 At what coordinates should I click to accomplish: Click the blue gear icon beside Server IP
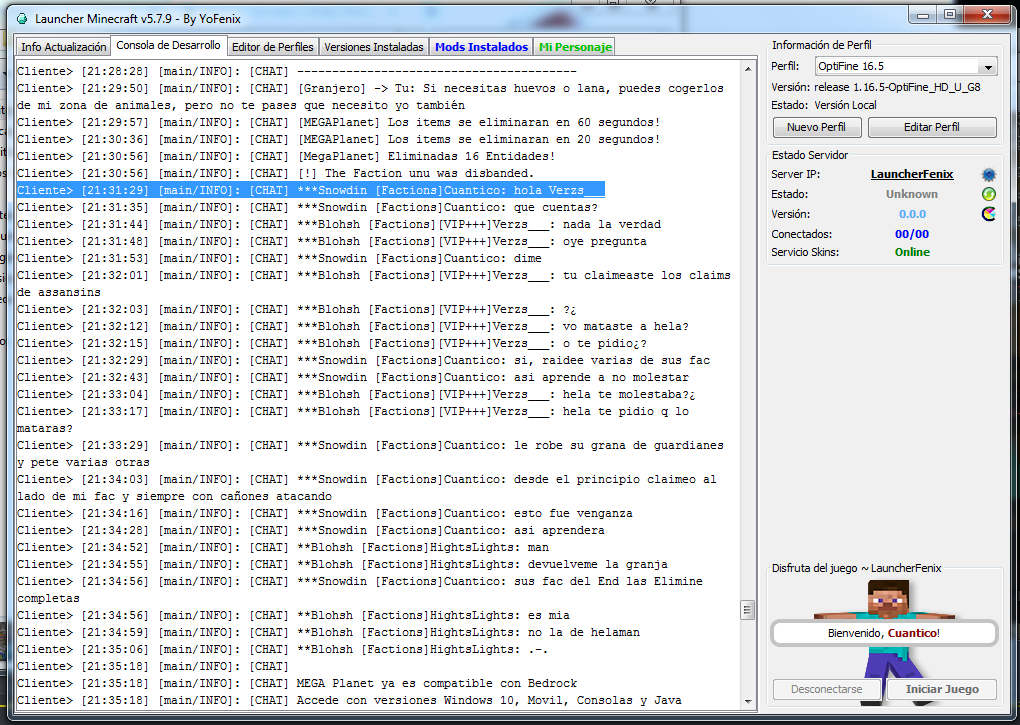[989, 175]
